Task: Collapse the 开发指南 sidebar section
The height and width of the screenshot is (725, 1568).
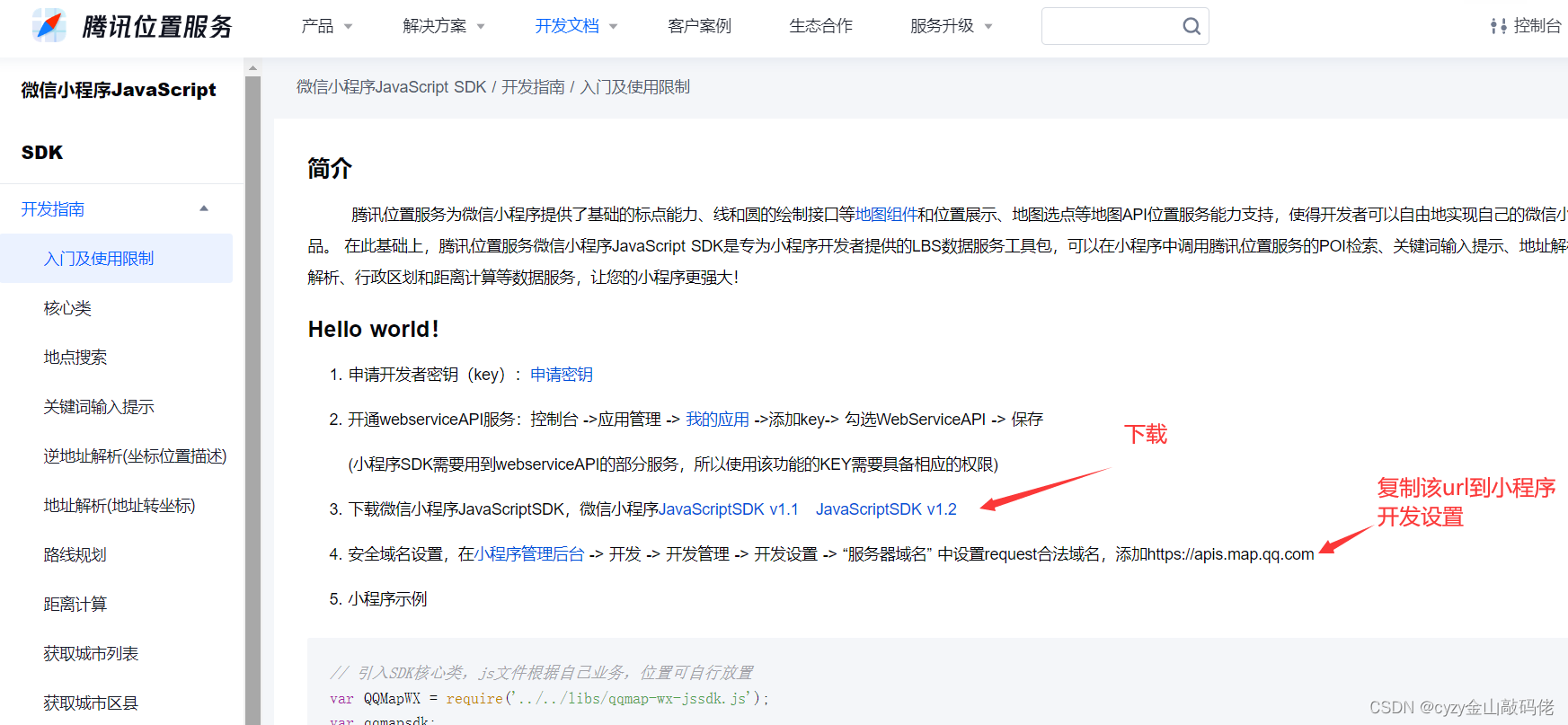Action: (x=204, y=208)
